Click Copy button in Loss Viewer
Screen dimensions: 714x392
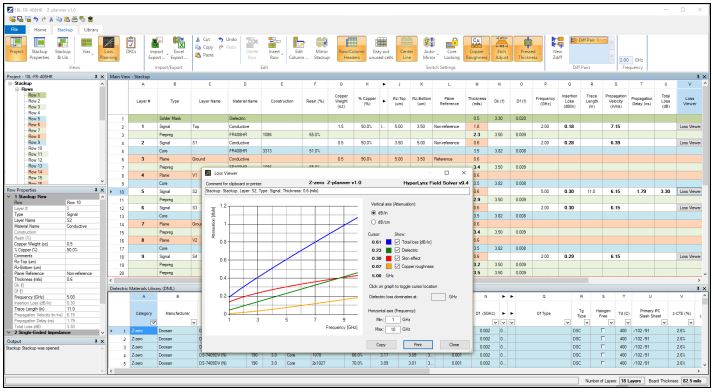coord(381,345)
